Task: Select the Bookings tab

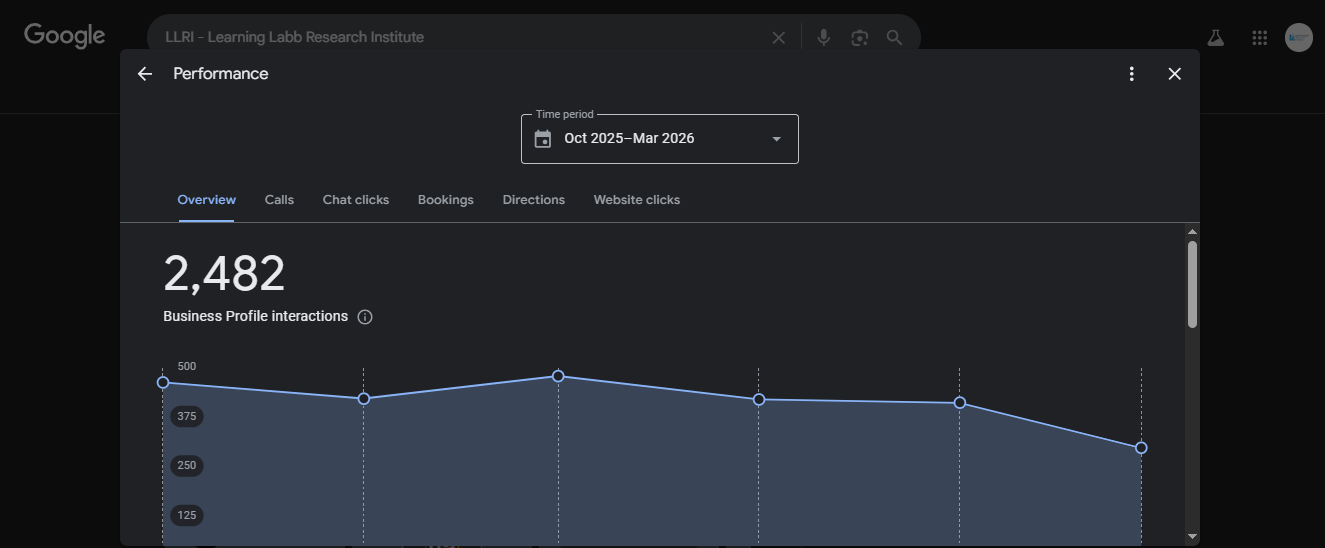Action: pyautogui.click(x=445, y=200)
